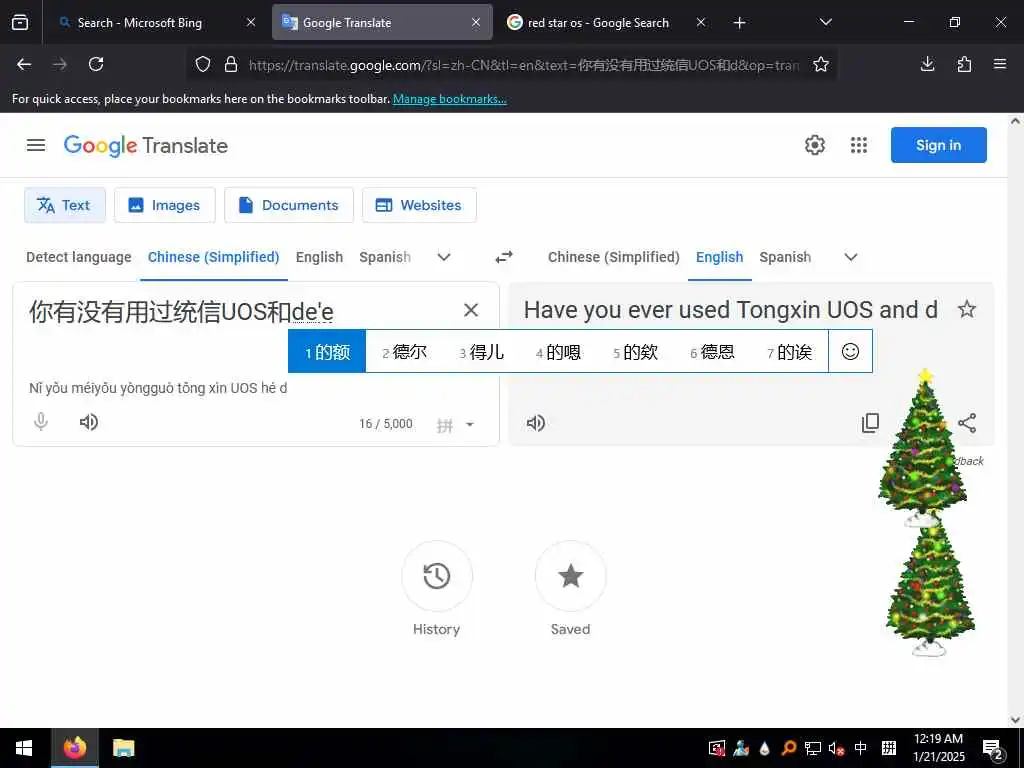The image size is (1024, 768).
Task: Select Spanish as source language
Action: coord(385,257)
